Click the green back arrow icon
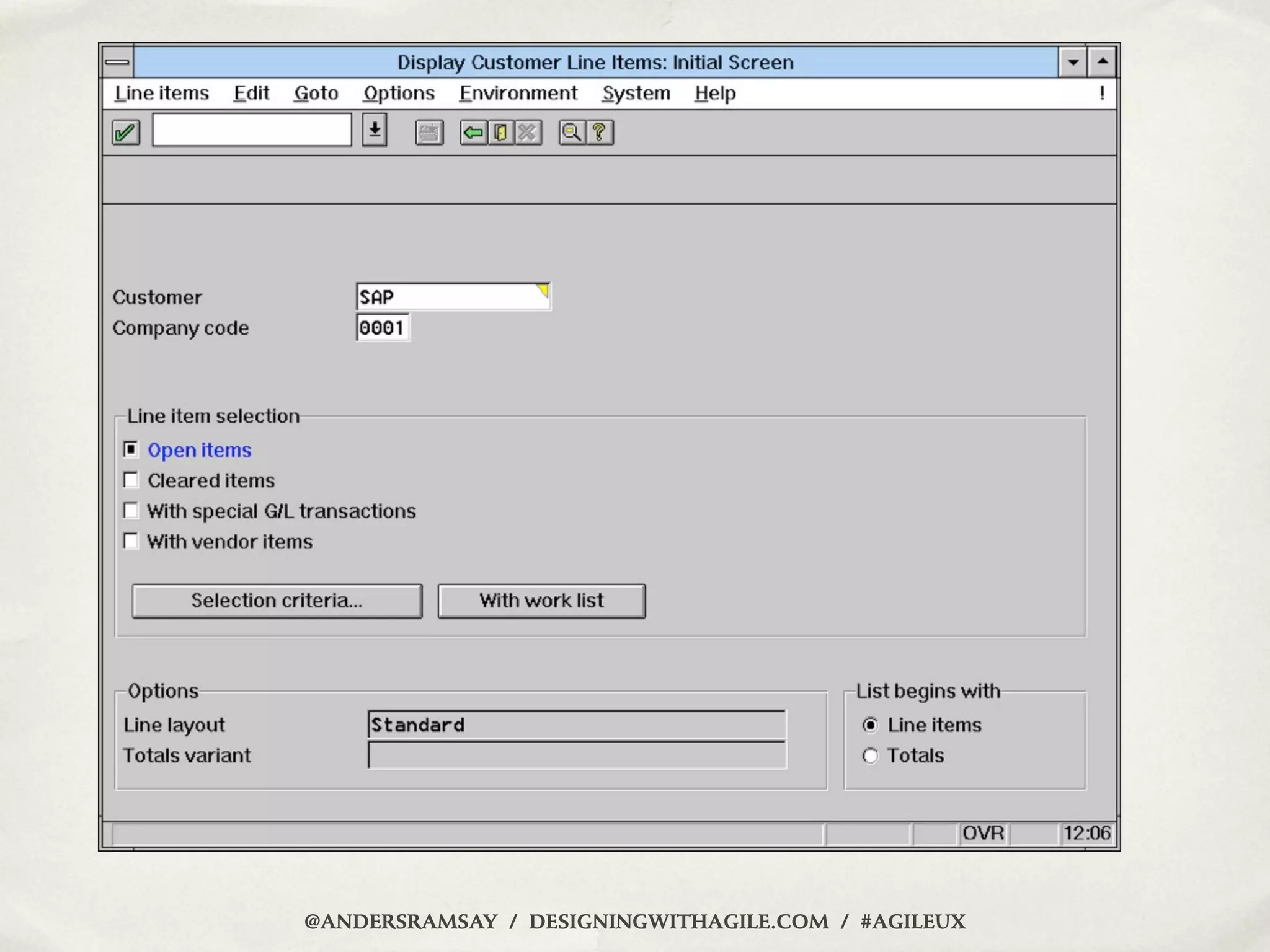 coord(474,133)
